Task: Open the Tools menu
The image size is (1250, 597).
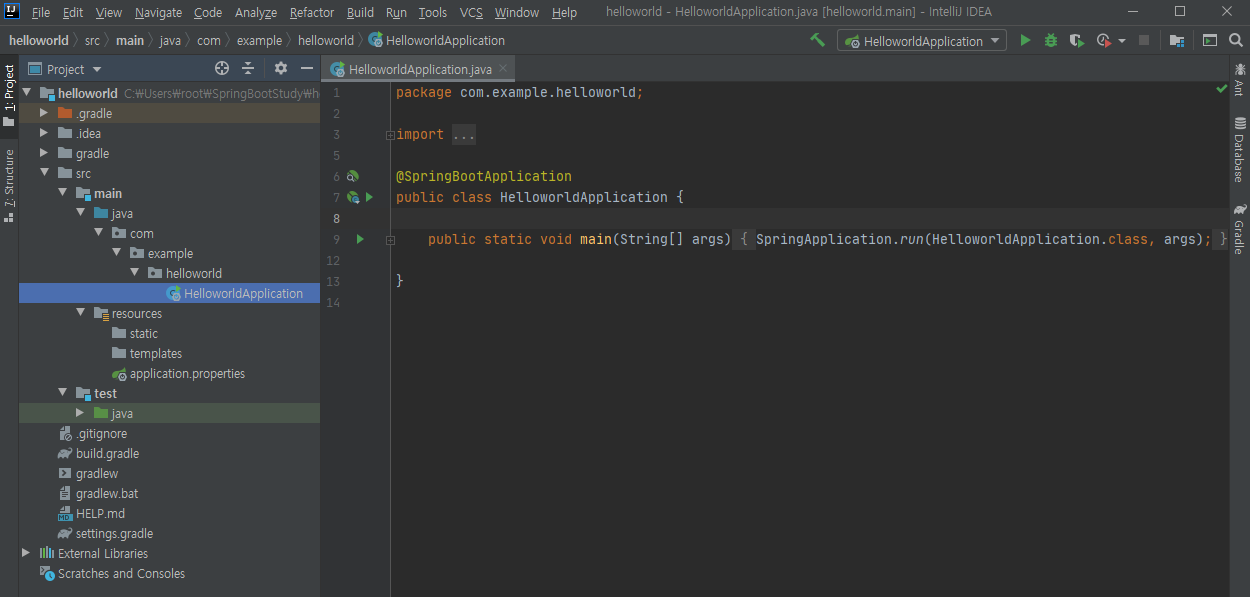Action: coord(433,12)
